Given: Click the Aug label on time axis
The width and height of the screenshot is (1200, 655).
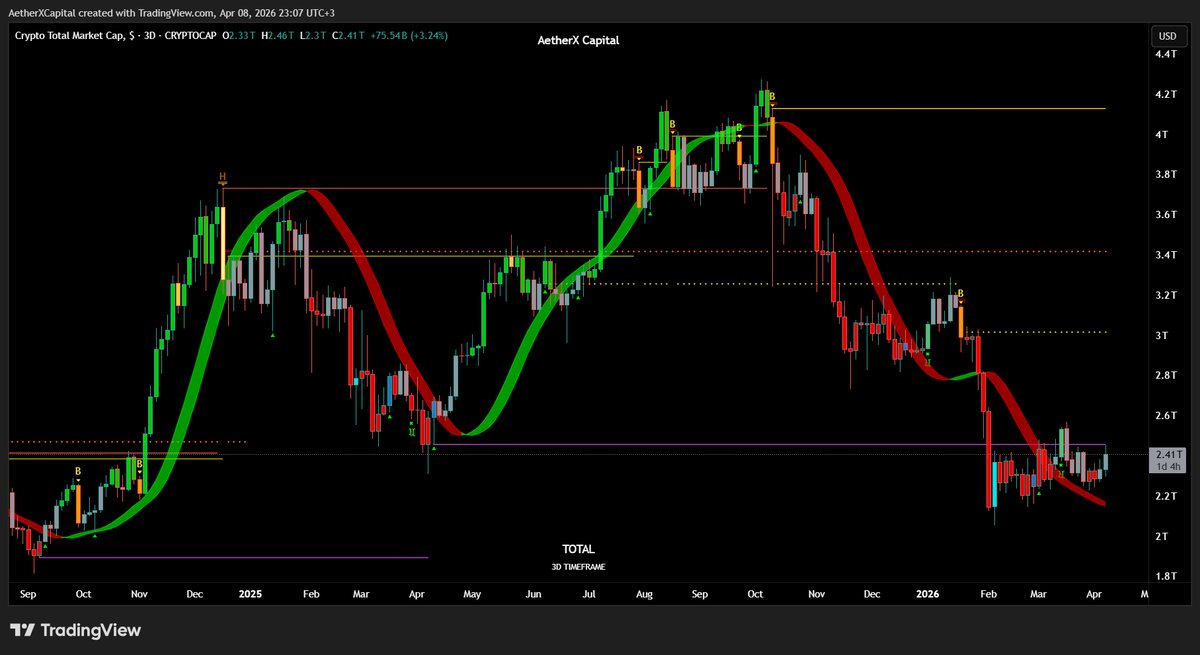Looking at the screenshot, I should coord(644,594).
